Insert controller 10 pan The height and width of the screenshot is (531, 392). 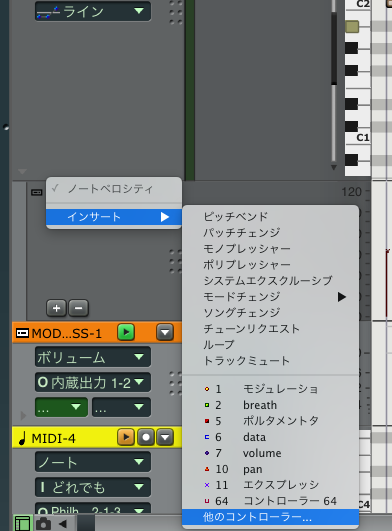pos(270,469)
